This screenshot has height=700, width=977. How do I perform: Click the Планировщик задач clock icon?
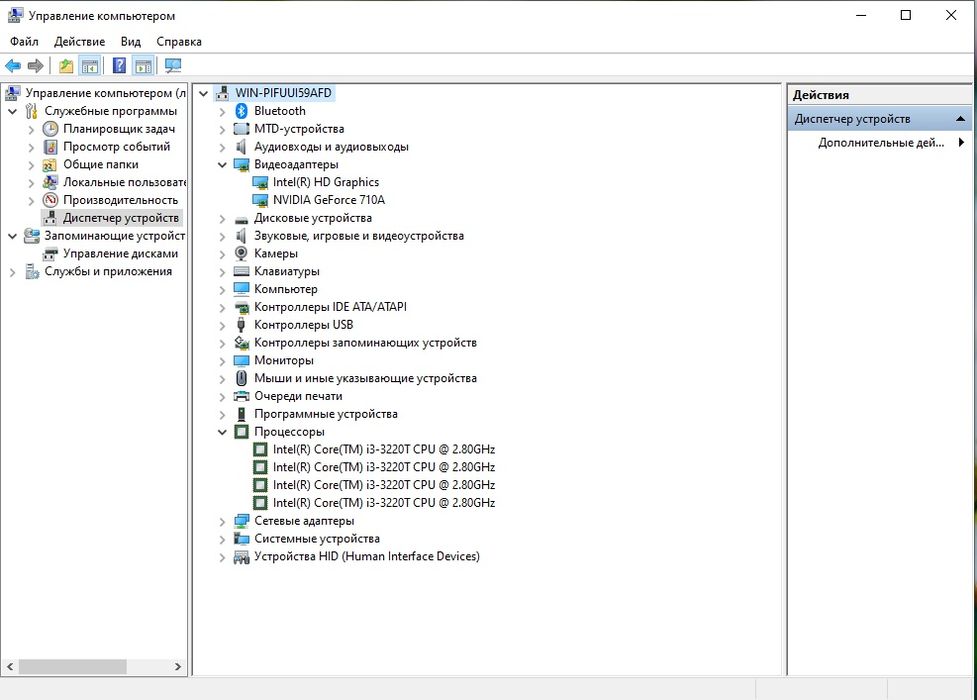point(50,129)
